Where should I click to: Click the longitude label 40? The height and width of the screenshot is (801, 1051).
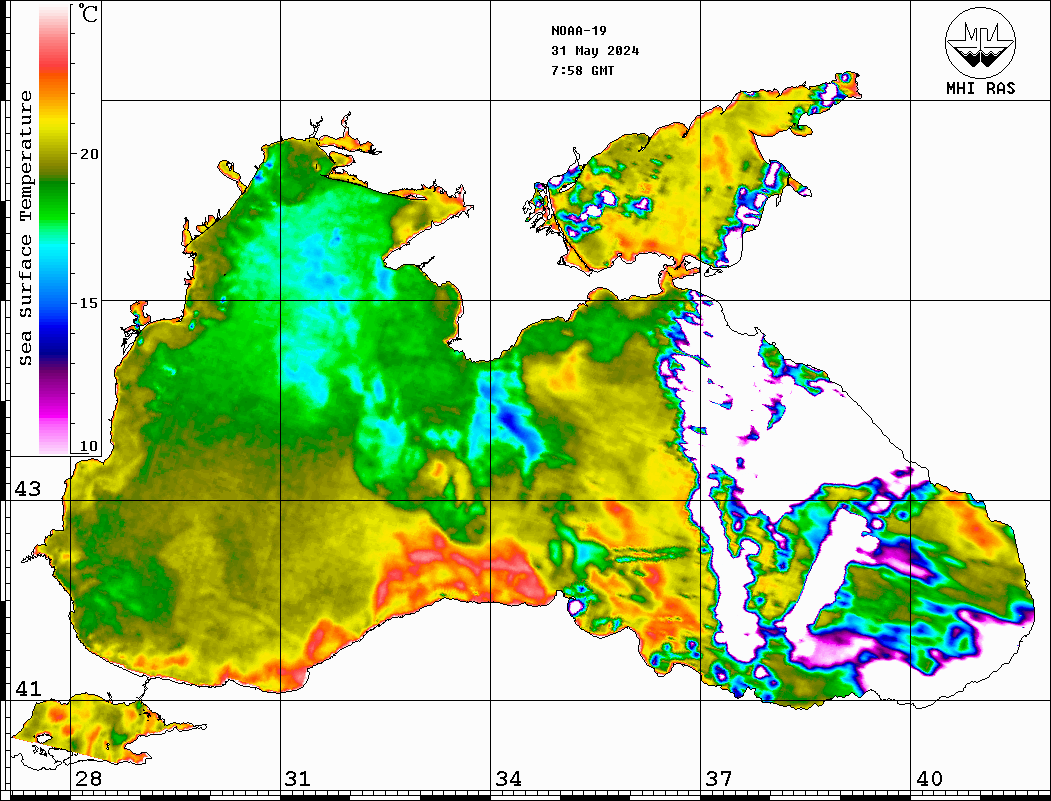[x=929, y=779]
